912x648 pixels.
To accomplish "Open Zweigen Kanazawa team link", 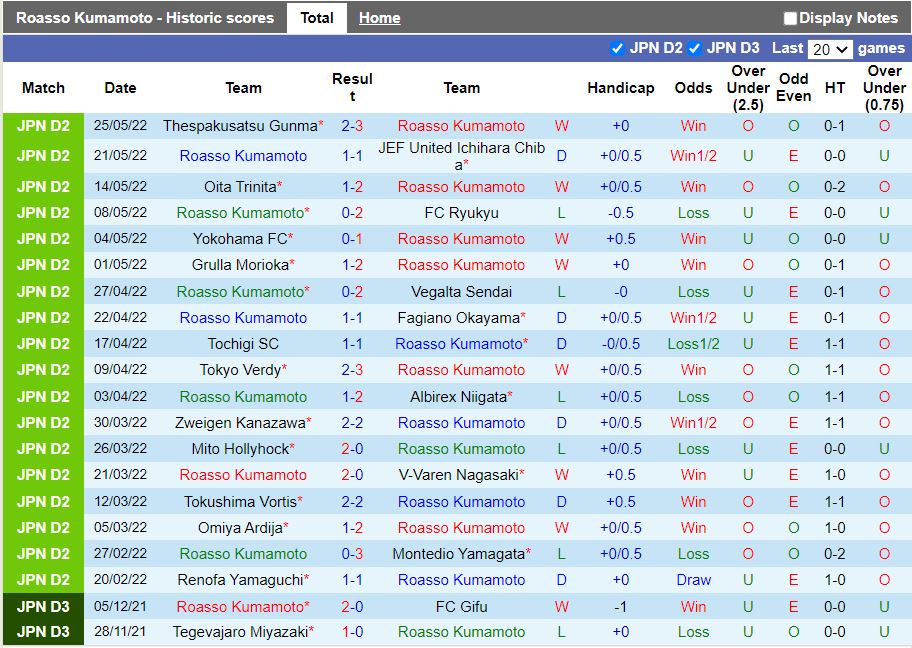I will coord(240,423).
